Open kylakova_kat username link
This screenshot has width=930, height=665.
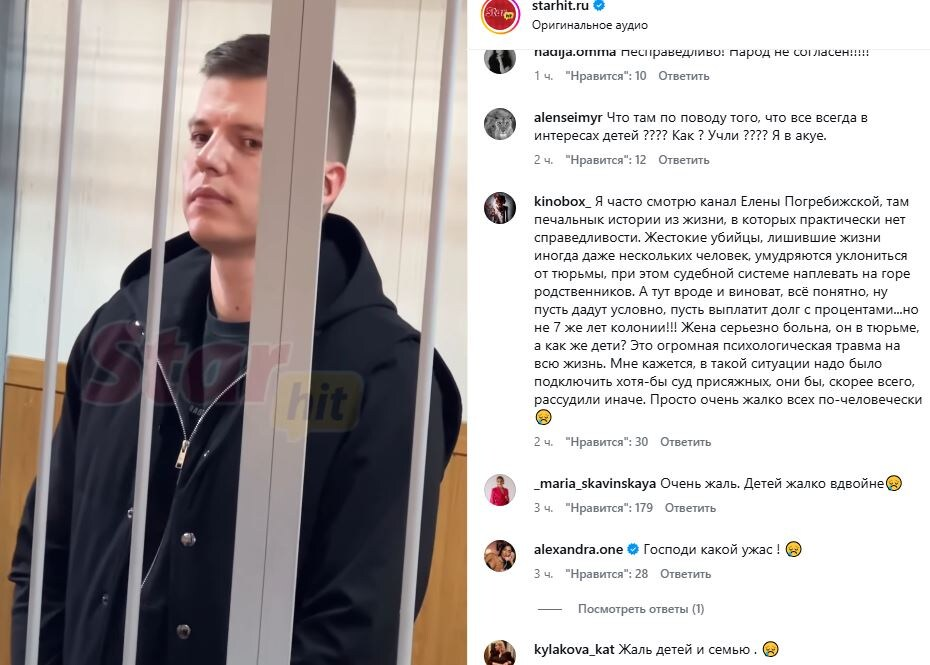tap(574, 650)
